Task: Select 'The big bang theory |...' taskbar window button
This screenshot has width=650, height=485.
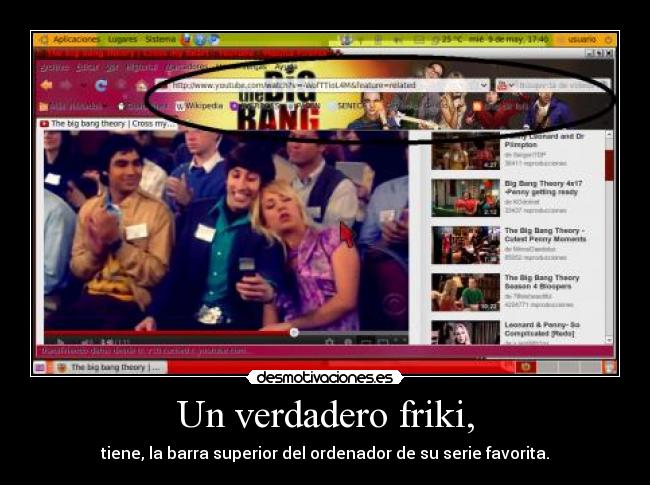Action: tap(109, 367)
